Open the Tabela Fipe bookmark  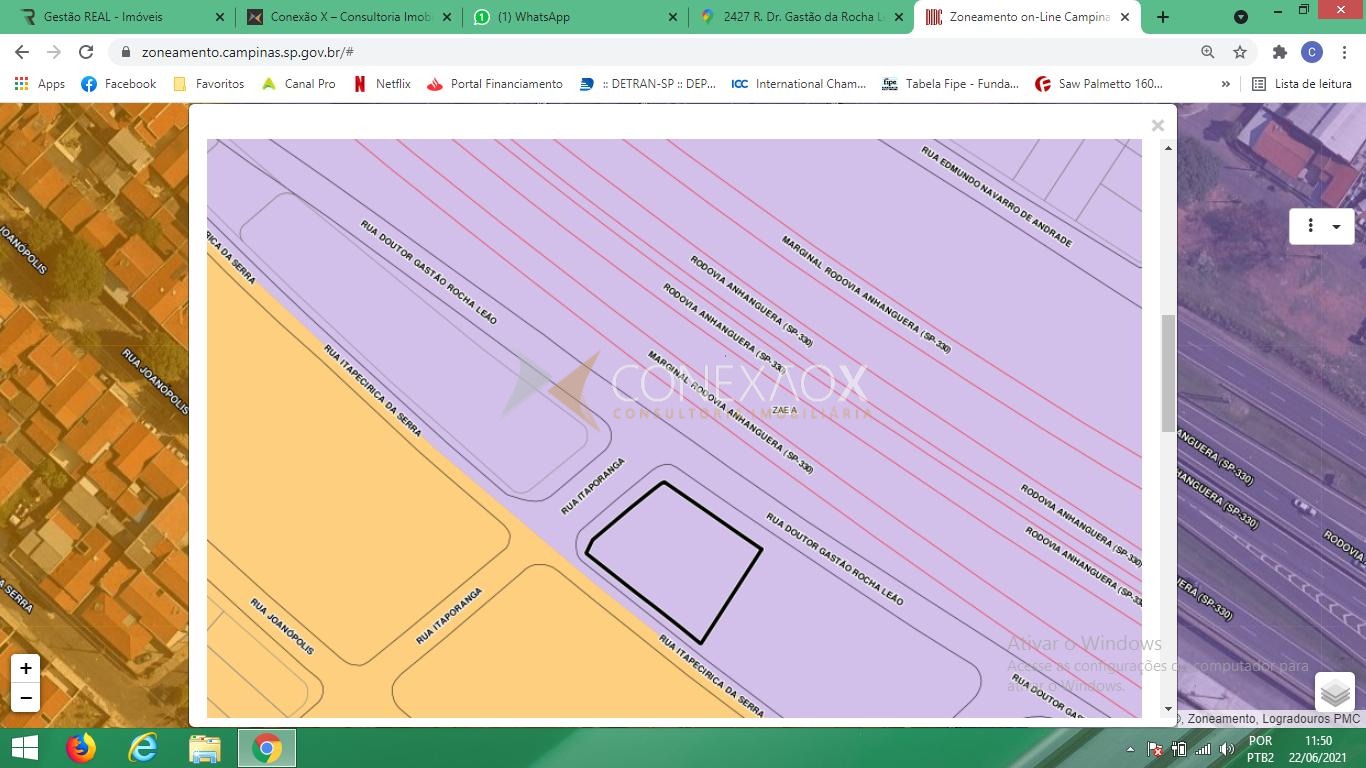950,84
